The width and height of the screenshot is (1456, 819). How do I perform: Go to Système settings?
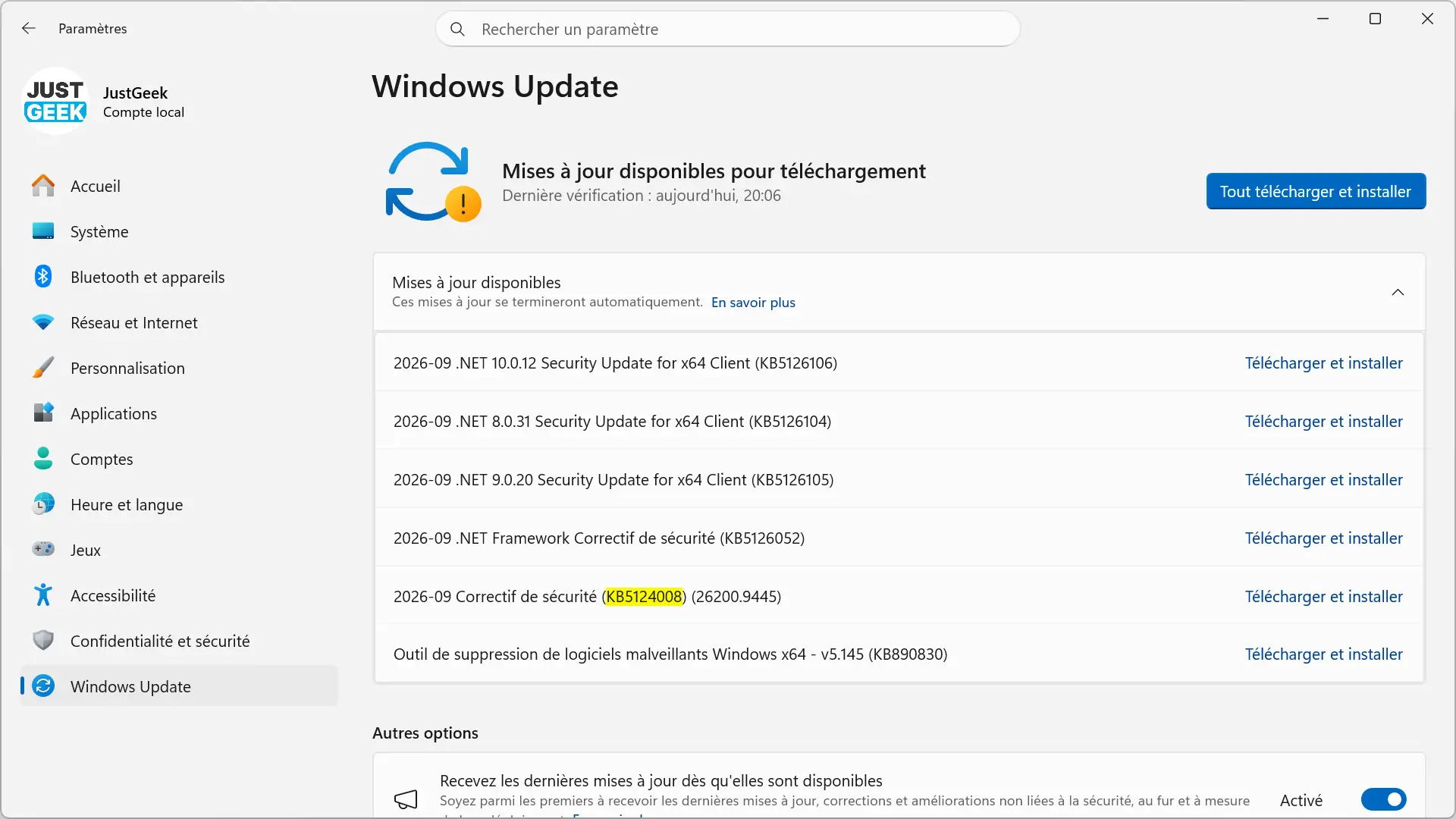click(x=179, y=231)
